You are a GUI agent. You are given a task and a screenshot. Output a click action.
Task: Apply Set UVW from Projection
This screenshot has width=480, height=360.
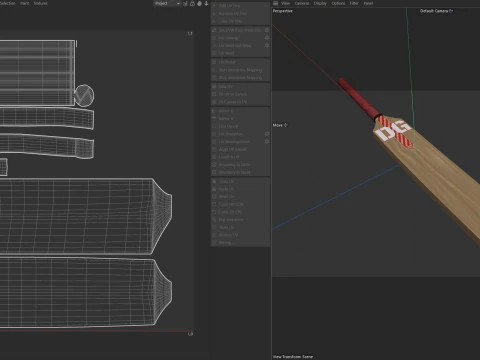[x=237, y=30]
